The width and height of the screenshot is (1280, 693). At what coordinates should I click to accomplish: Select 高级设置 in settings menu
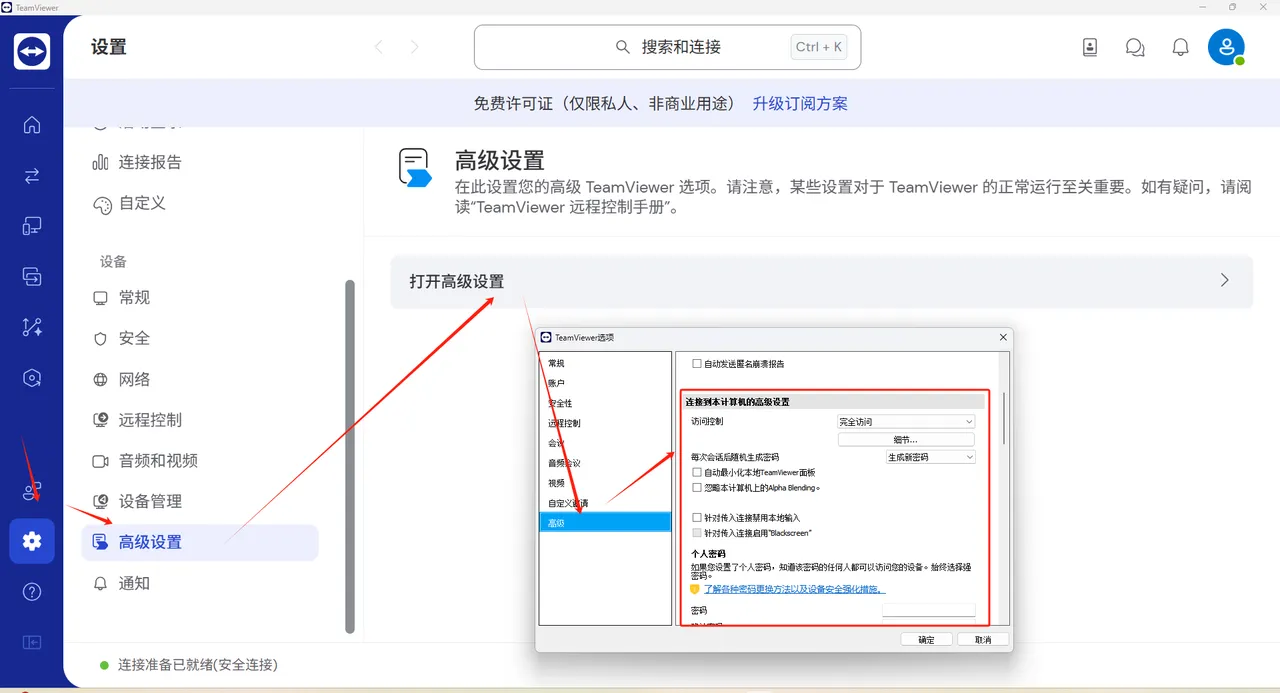200,542
